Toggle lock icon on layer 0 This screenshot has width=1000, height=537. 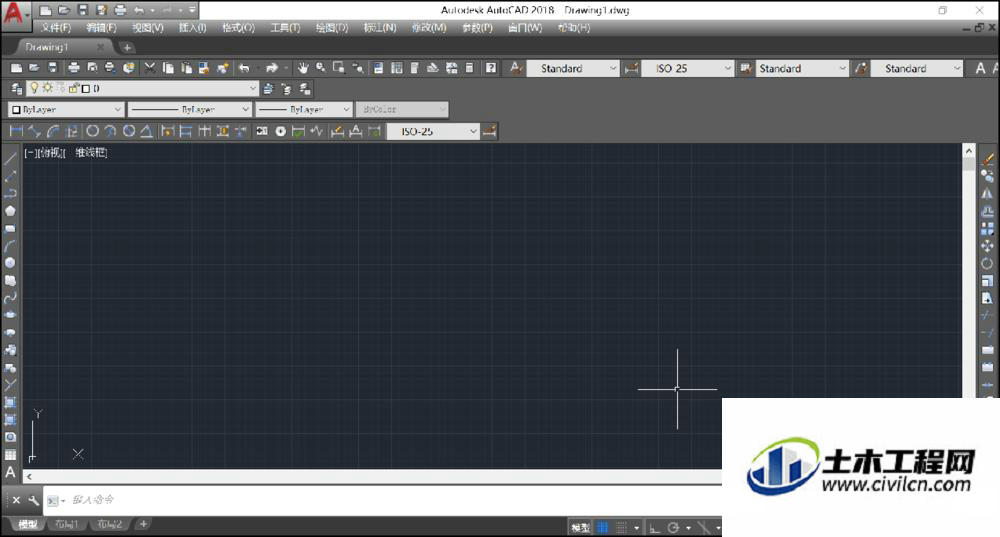(x=73, y=88)
